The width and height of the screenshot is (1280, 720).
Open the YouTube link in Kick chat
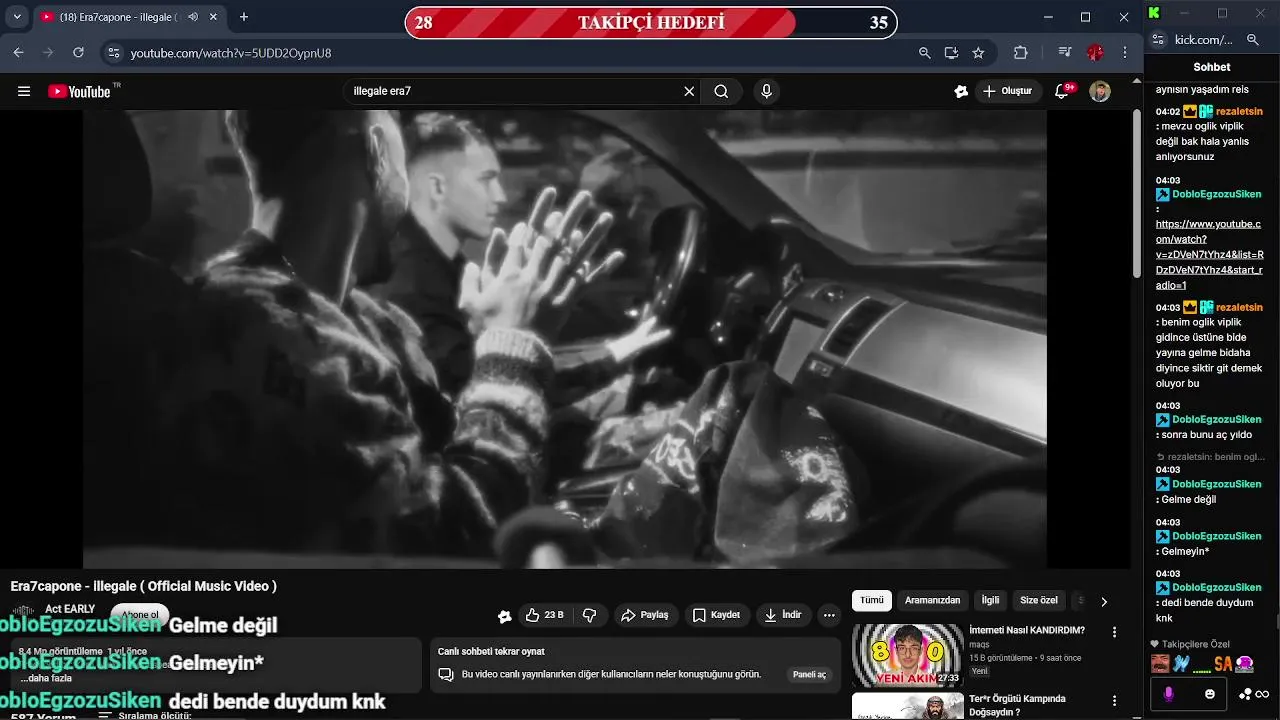(x=1210, y=255)
